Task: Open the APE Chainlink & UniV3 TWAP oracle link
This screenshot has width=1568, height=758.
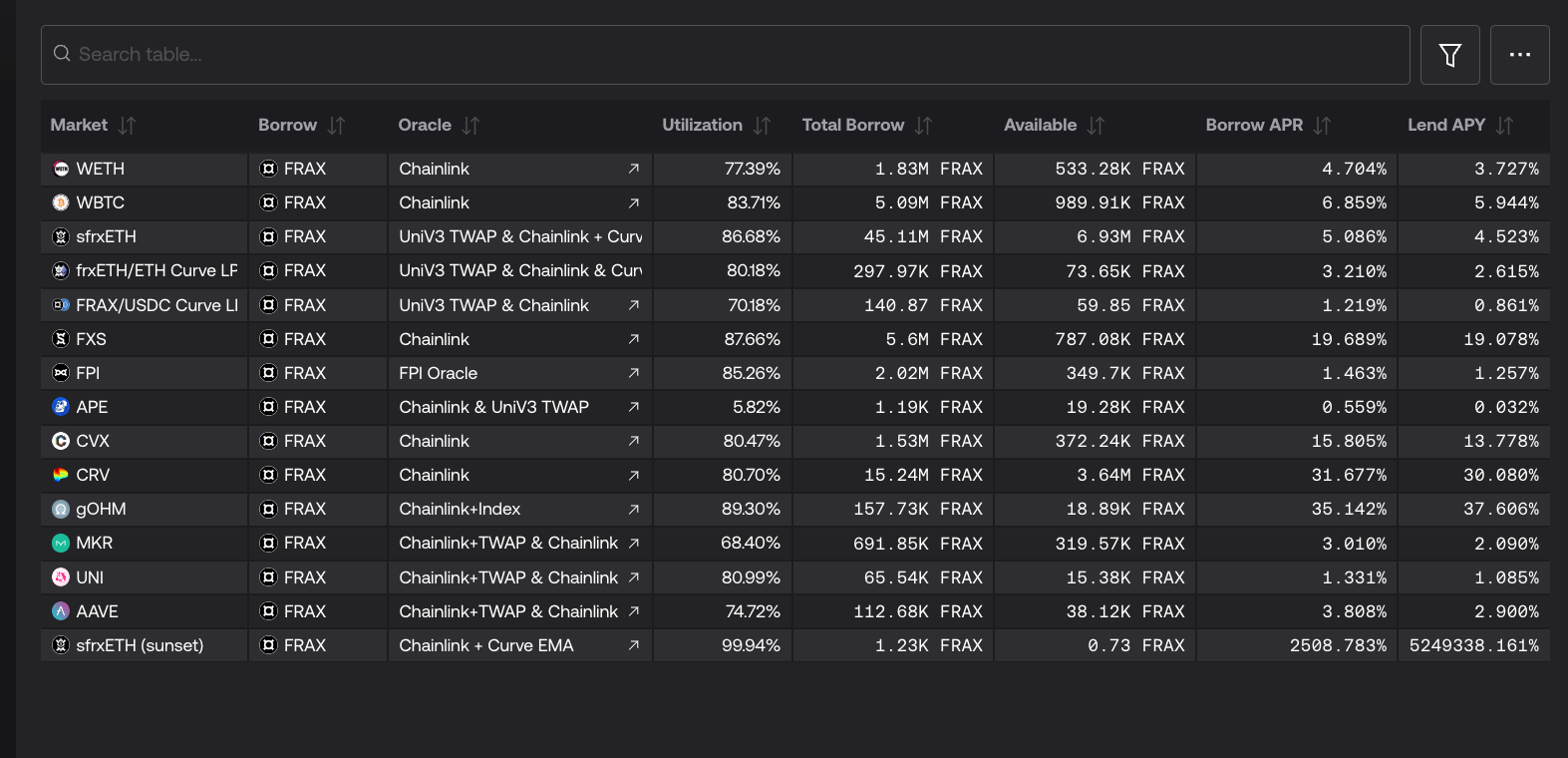Action: [633, 407]
